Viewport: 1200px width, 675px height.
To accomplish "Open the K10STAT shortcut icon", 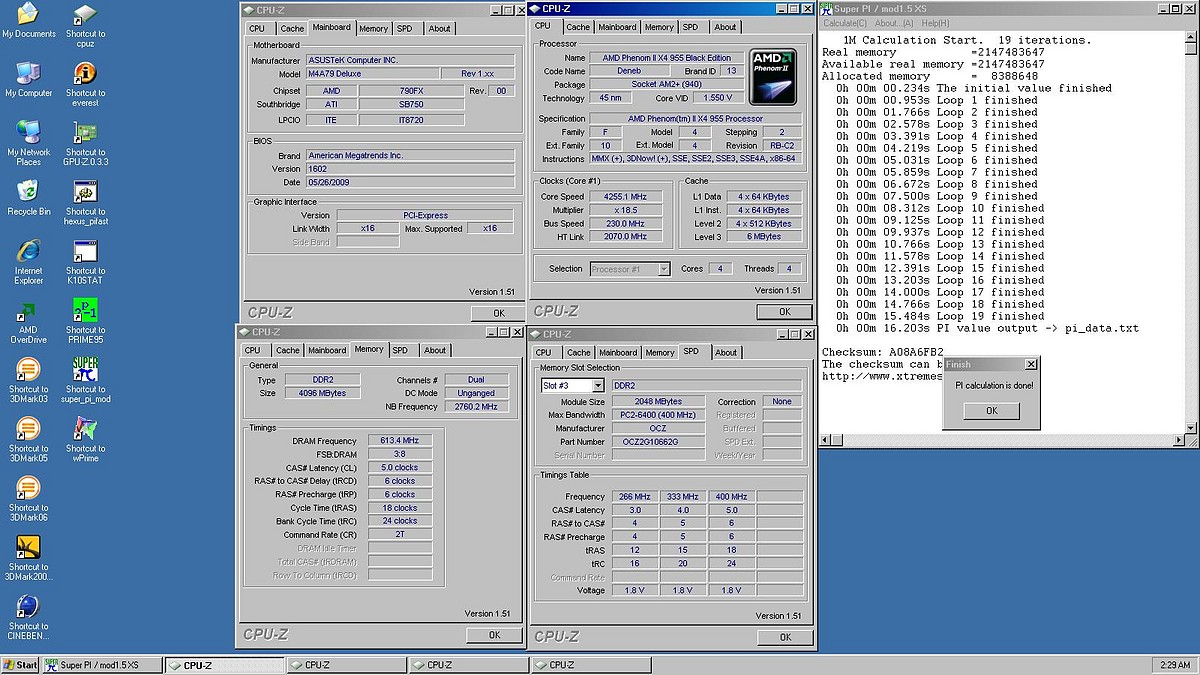I will coord(86,252).
